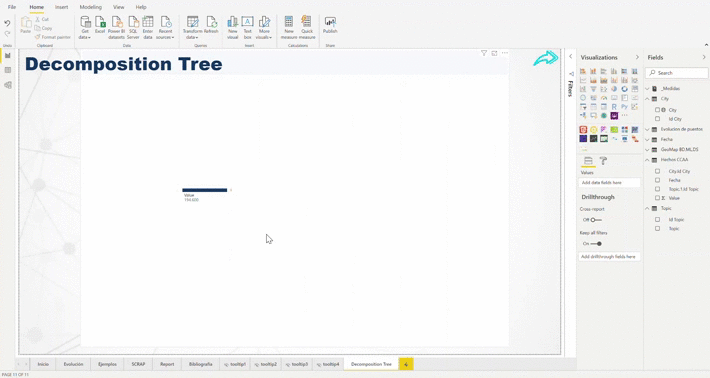710x378 pixels.
Task: Open the Modeling ribbon tab
Action: (91, 7)
